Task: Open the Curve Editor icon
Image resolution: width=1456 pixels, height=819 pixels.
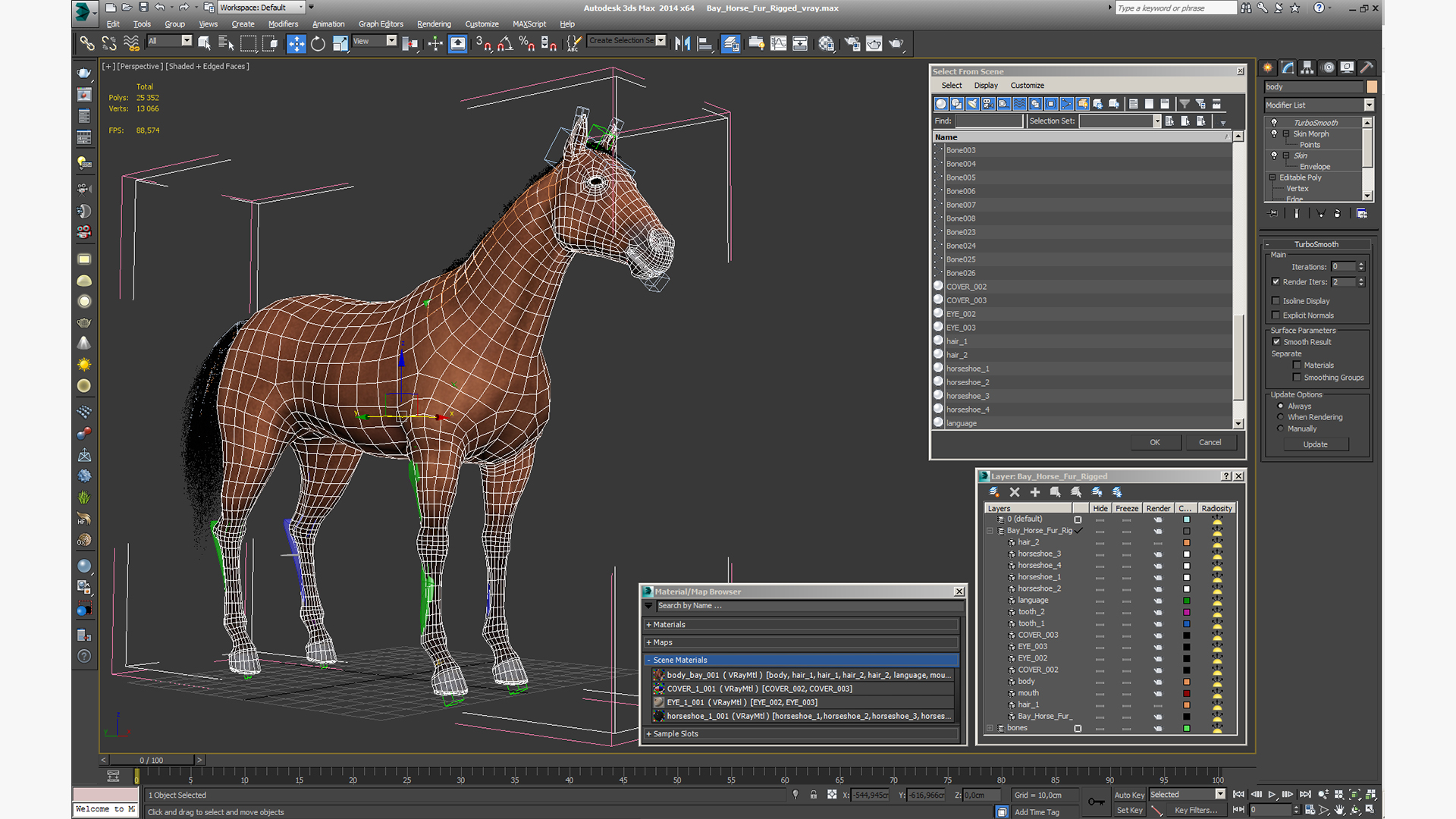Action: tap(778, 43)
